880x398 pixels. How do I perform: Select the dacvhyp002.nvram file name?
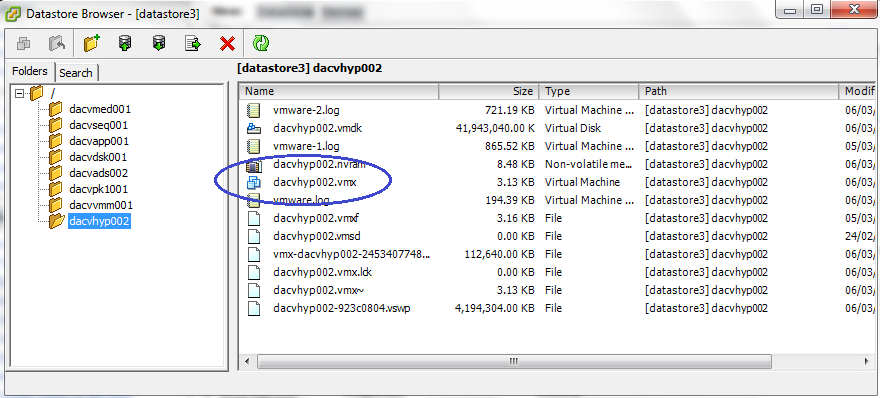coord(319,164)
